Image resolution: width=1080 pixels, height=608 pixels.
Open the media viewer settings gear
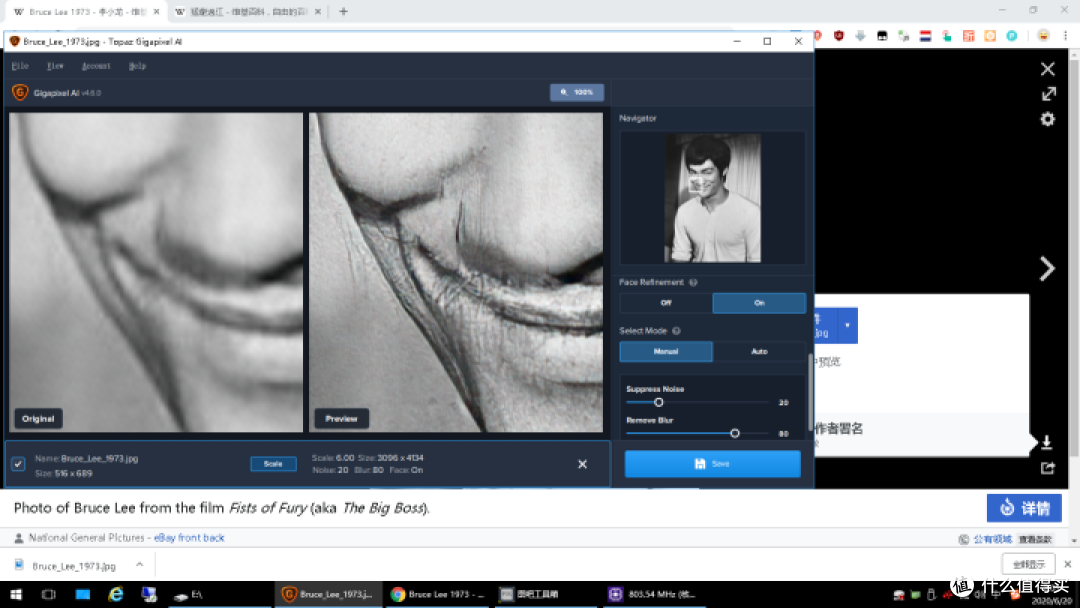(1048, 119)
